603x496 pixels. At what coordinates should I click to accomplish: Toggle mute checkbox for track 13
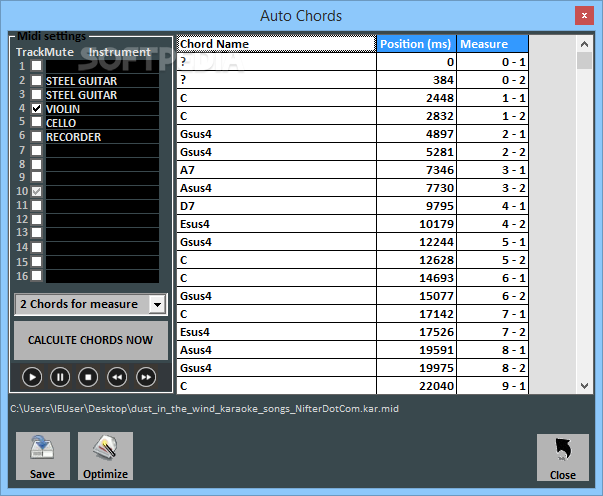coord(37,233)
